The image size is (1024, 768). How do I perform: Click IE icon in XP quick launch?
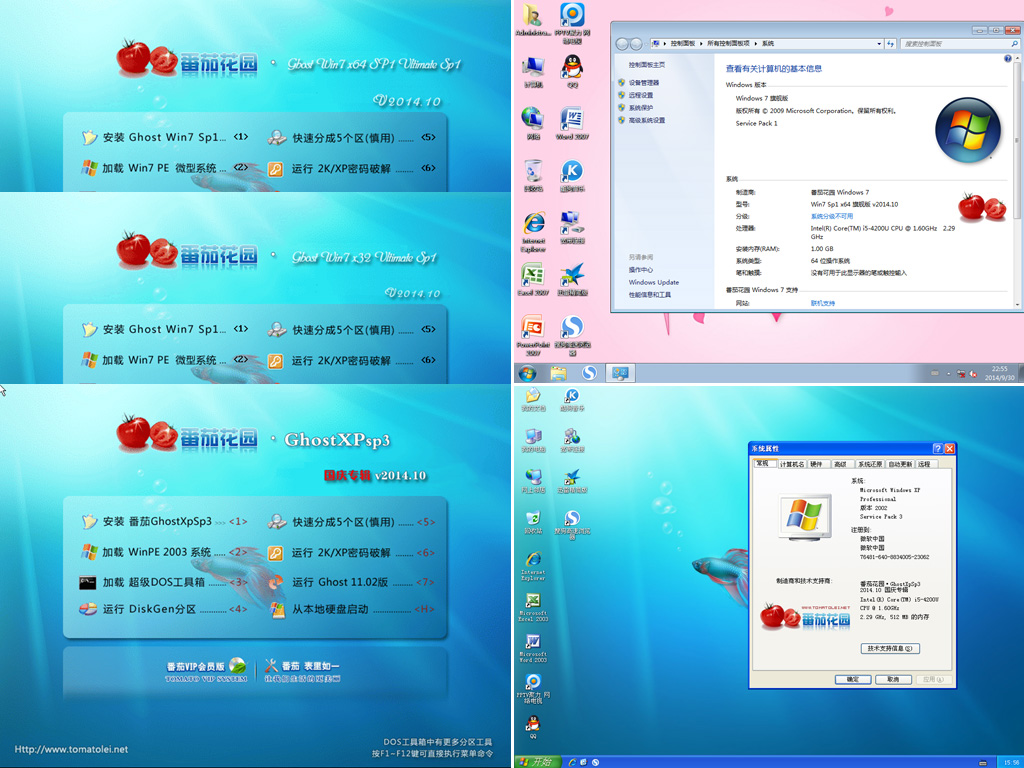[x=572, y=762]
